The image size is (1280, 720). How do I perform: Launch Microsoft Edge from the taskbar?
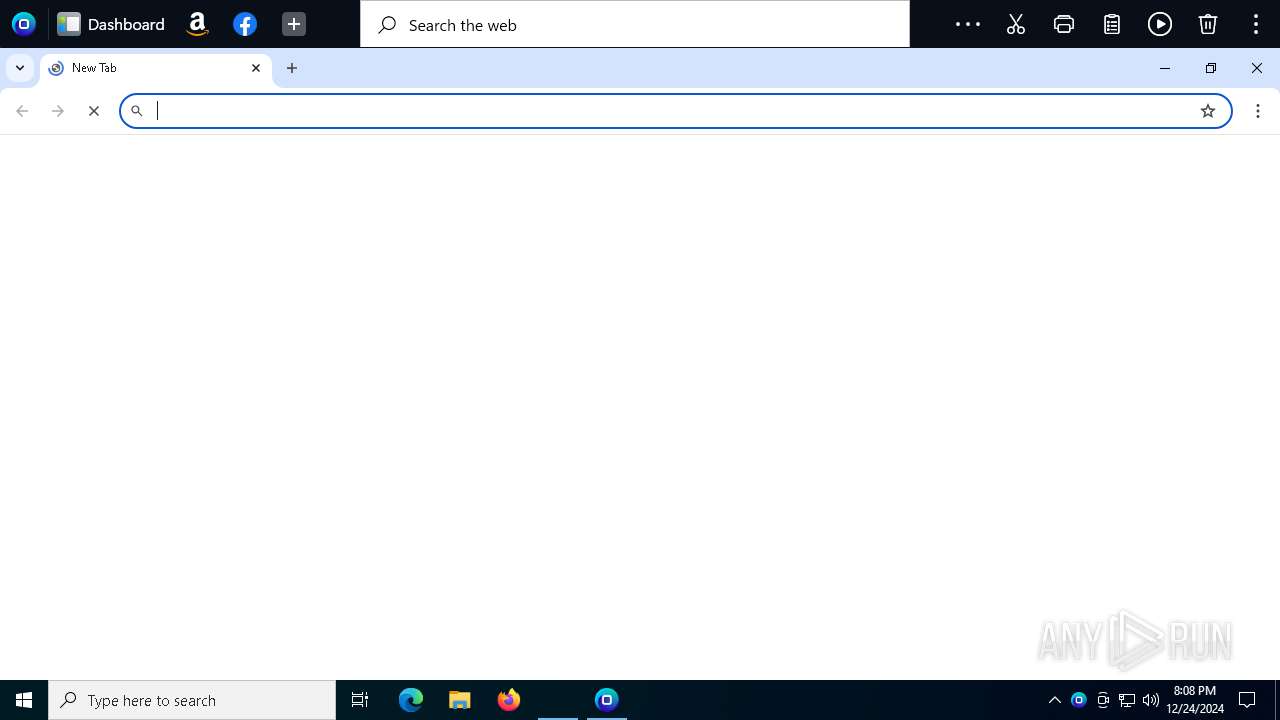click(411, 700)
